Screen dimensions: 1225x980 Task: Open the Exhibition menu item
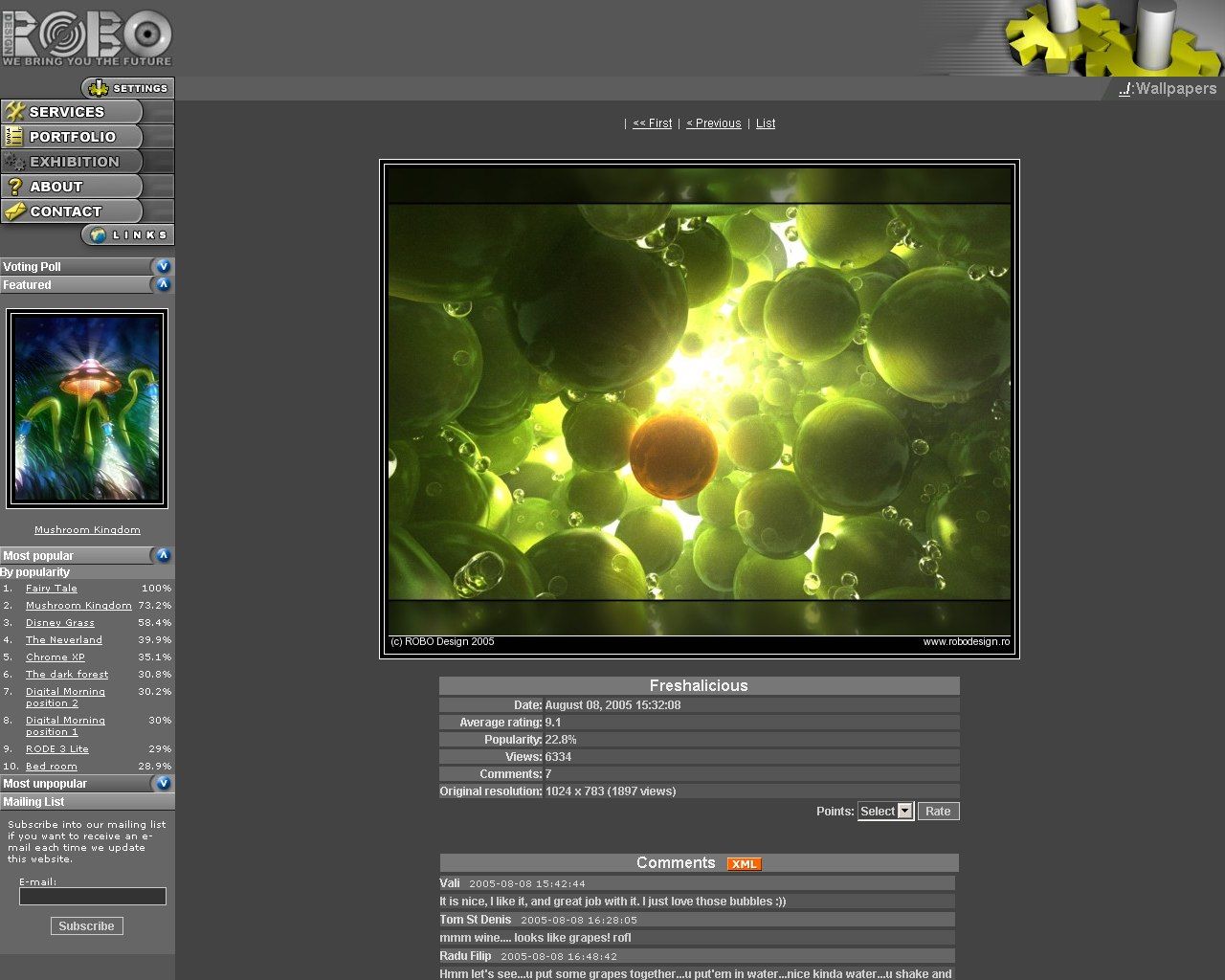pyautogui.click(x=74, y=162)
